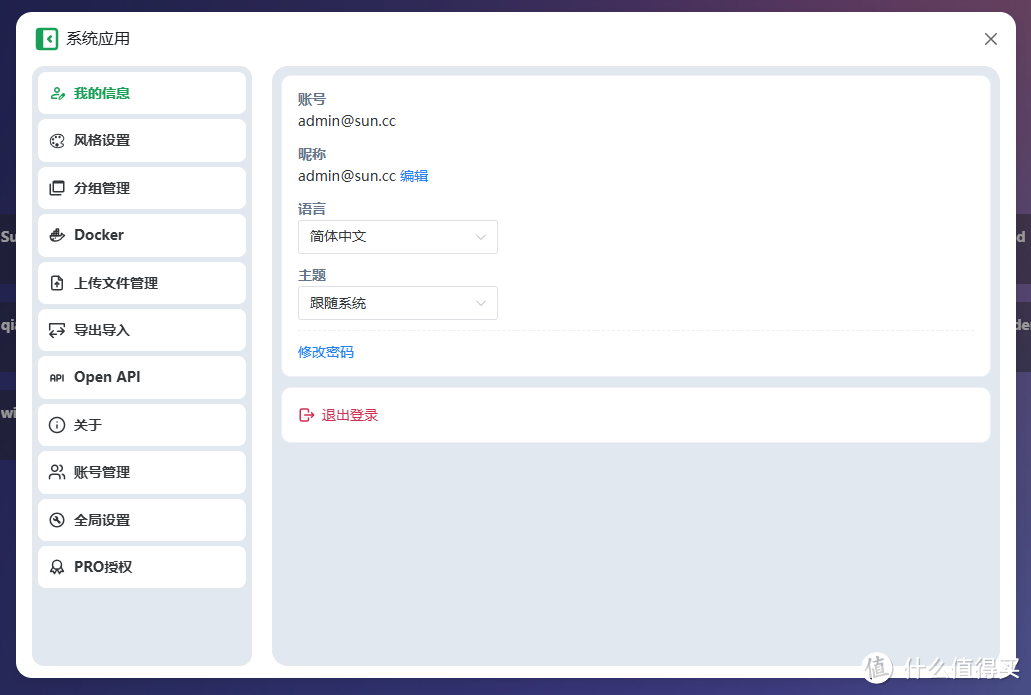Click the chevron arrow of language dropdown
The height and width of the screenshot is (695, 1031).
pos(481,237)
